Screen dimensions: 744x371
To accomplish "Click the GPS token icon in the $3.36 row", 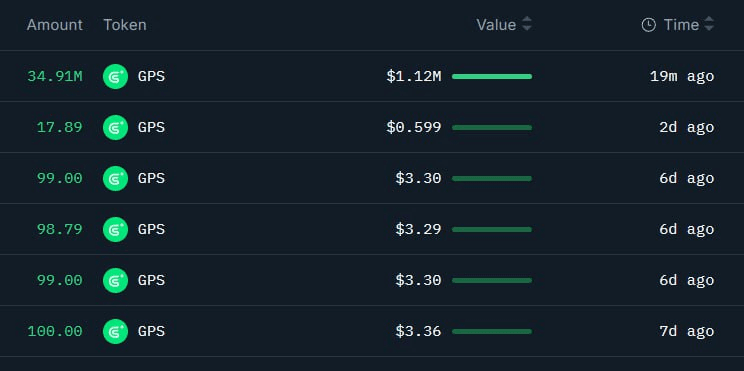I will [115, 331].
